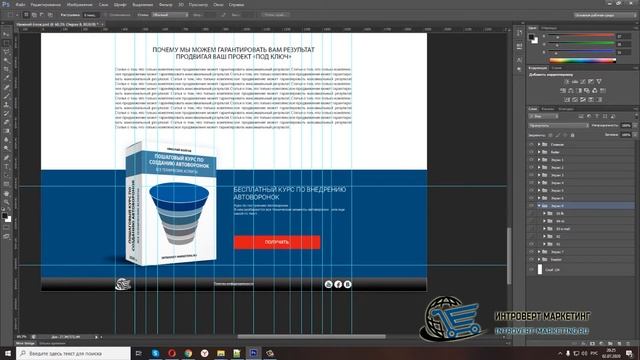The width and height of the screenshot is (640, 360).
Task: Hide the Экран 4 layer group
Action: (x=531, y=182)
